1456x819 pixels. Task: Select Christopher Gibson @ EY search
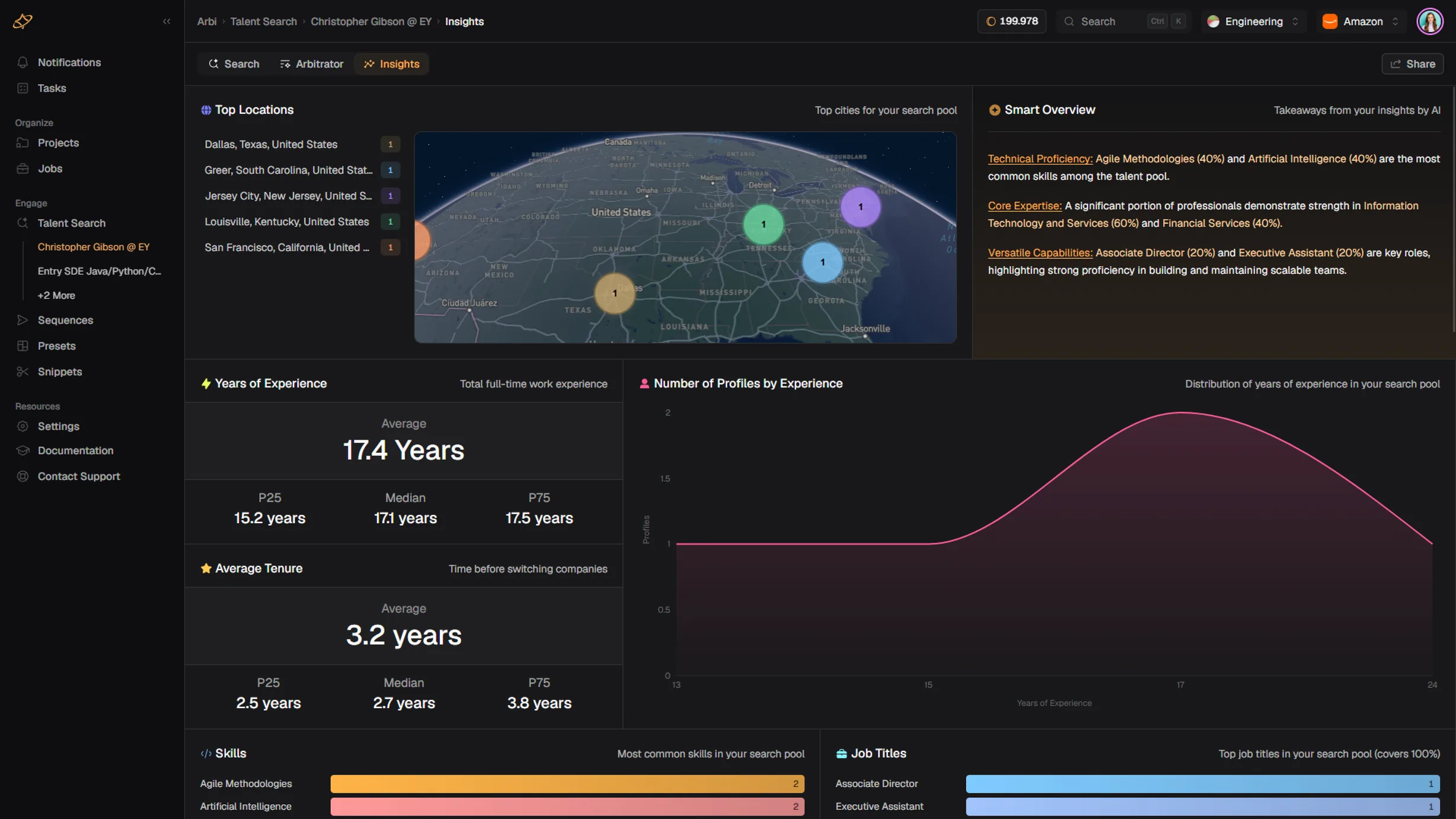tap(94, 247)
